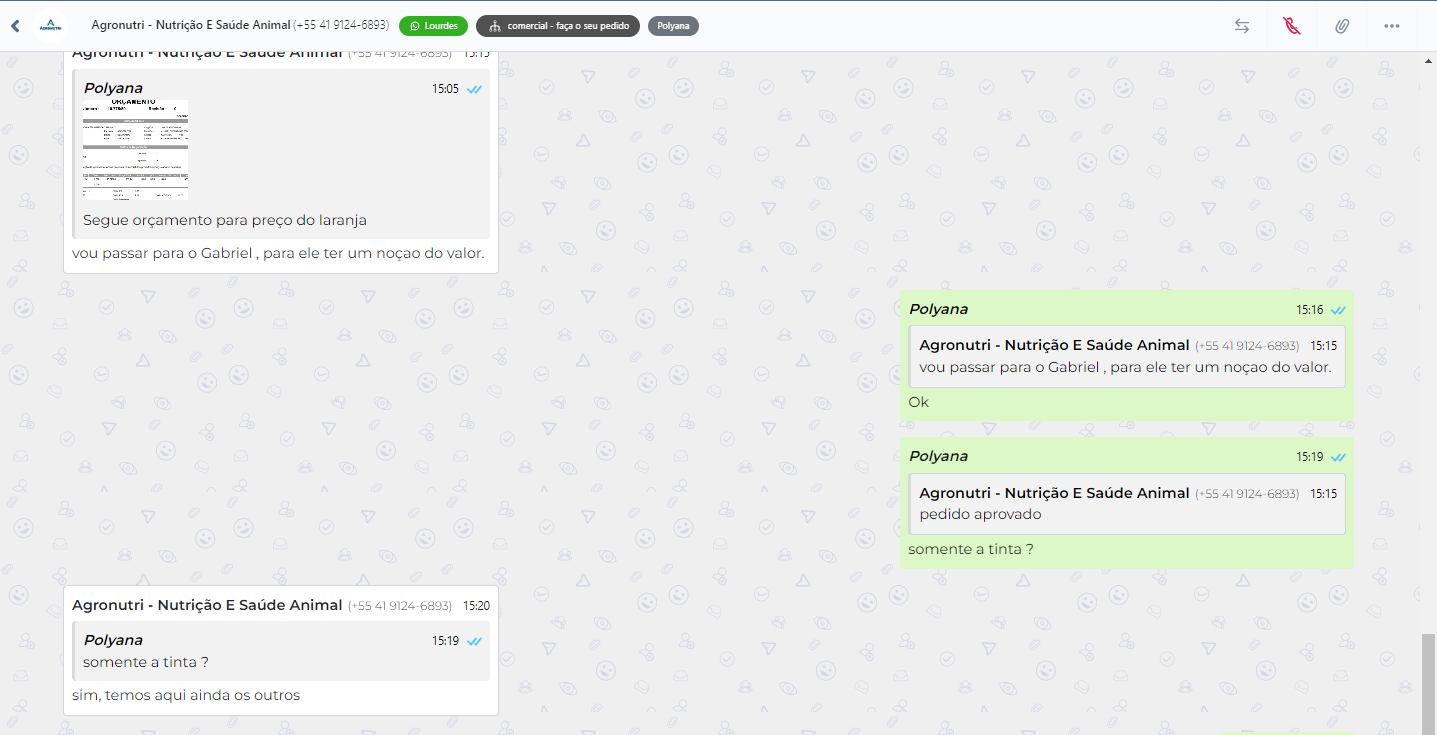Click quoted 'pedido aprovado' message
Image resolution: width=1437 pixels, height=735 pixels.
(1126, 504)
